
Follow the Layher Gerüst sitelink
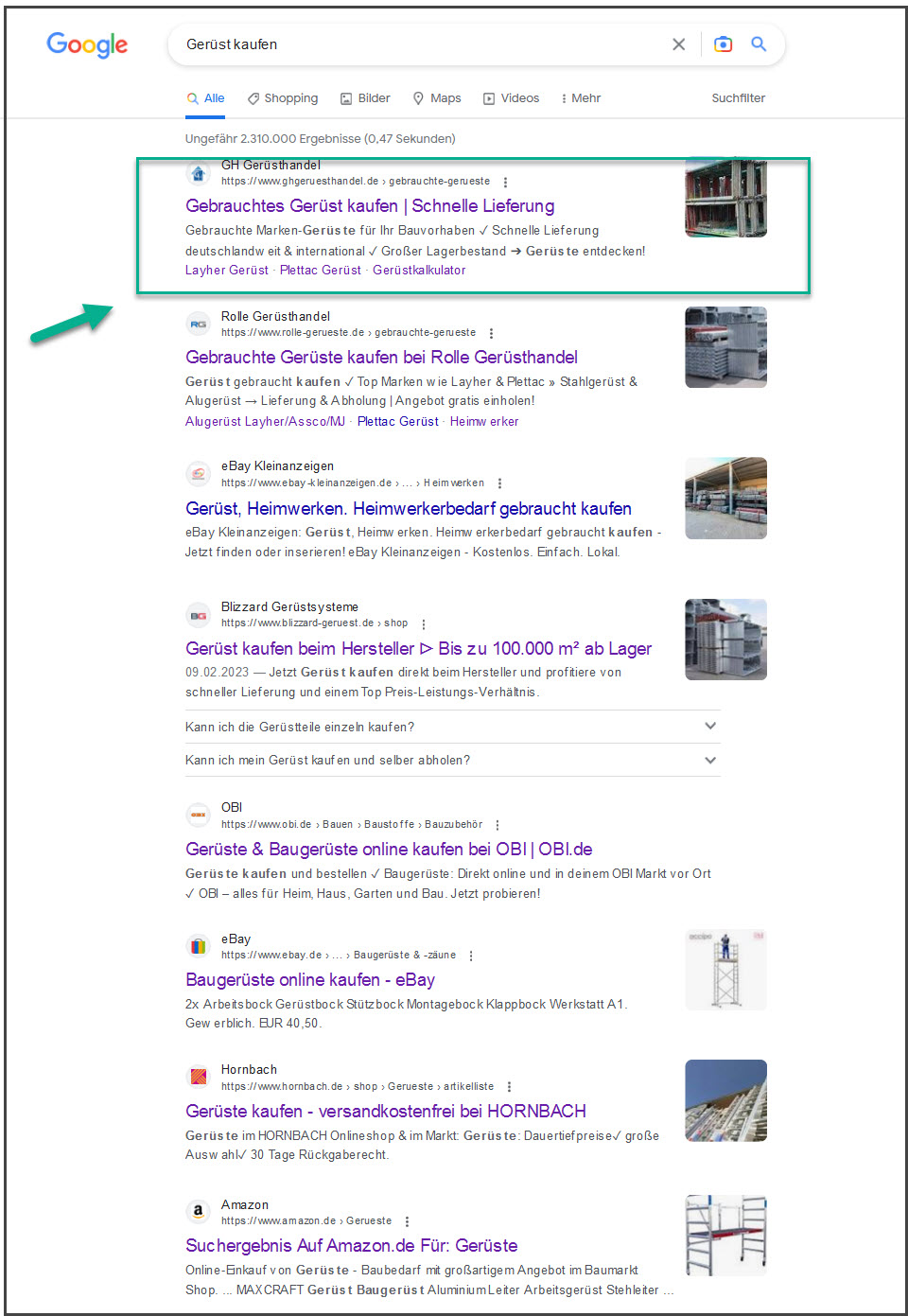click(227, 271)
